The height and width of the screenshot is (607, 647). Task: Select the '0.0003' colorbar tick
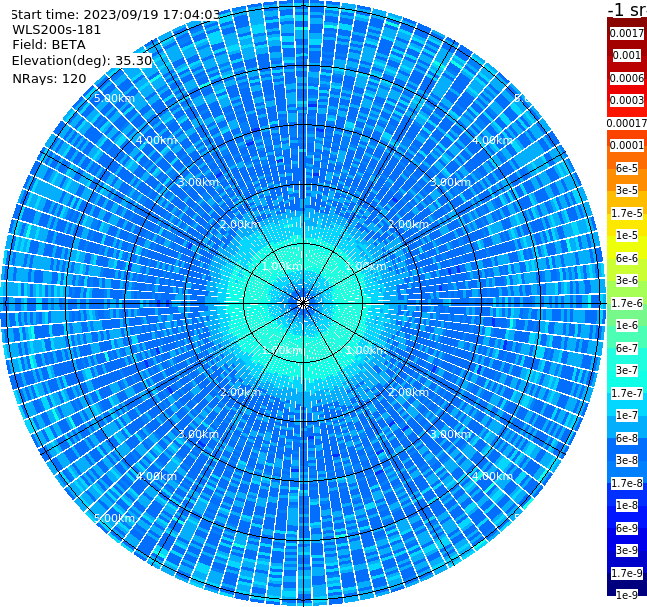tap(627, 100)
